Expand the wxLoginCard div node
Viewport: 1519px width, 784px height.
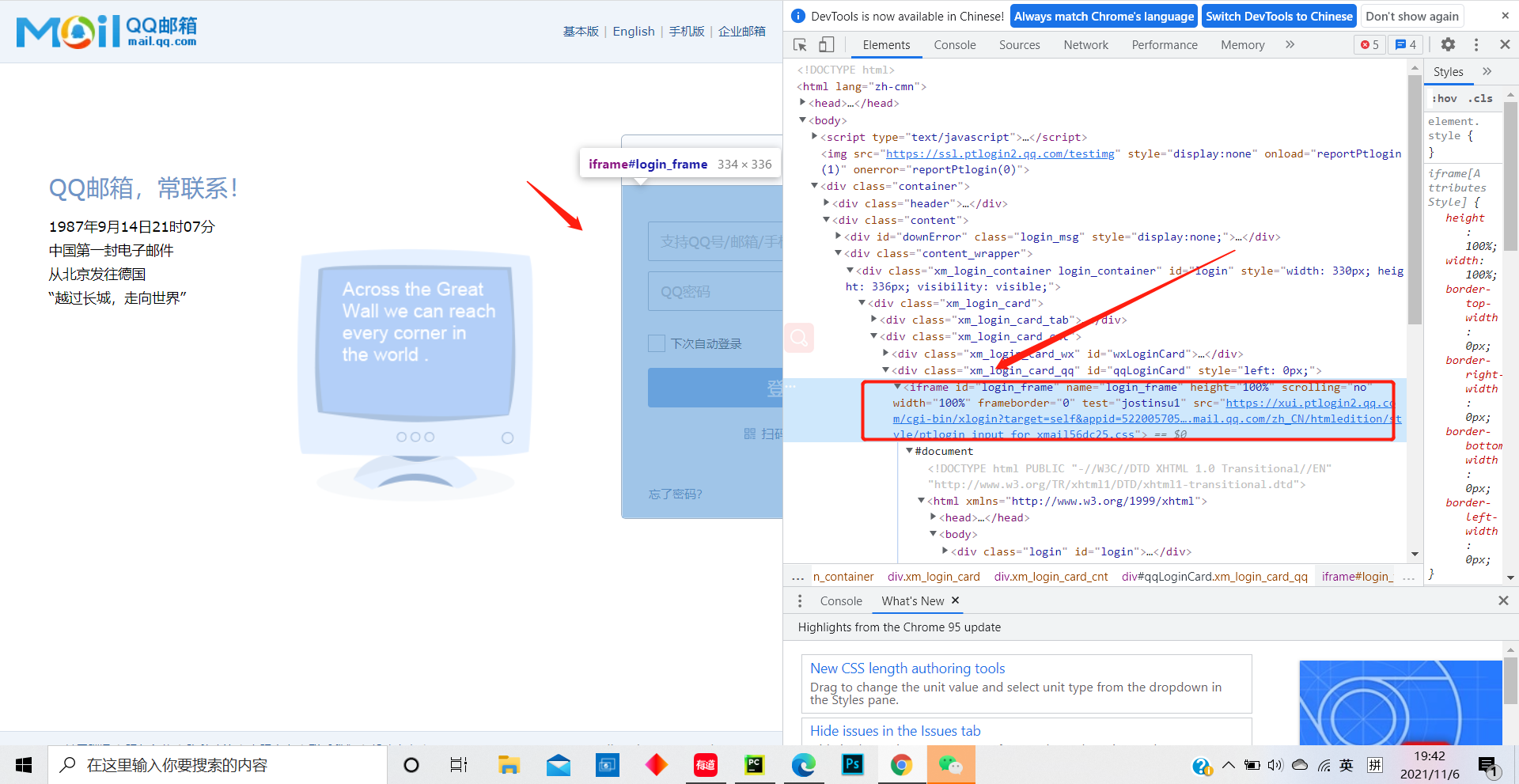coord(885,354)
